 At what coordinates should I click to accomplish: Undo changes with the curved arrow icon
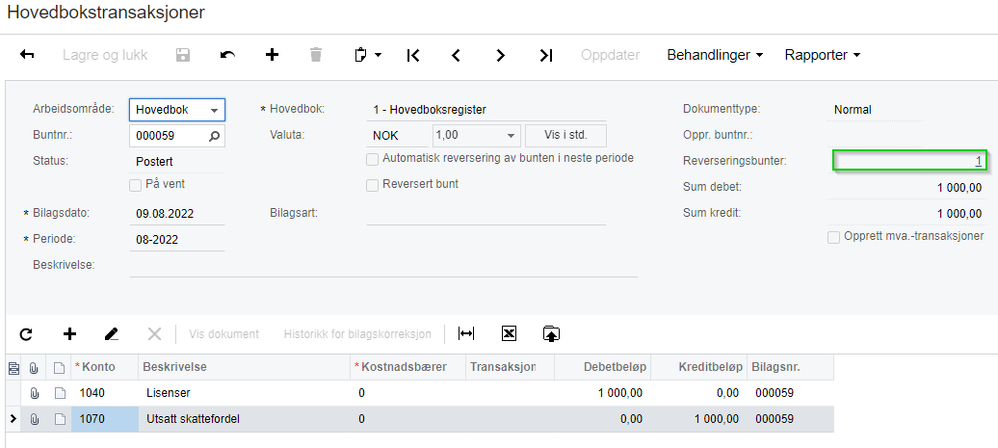[x=227, y=55]
